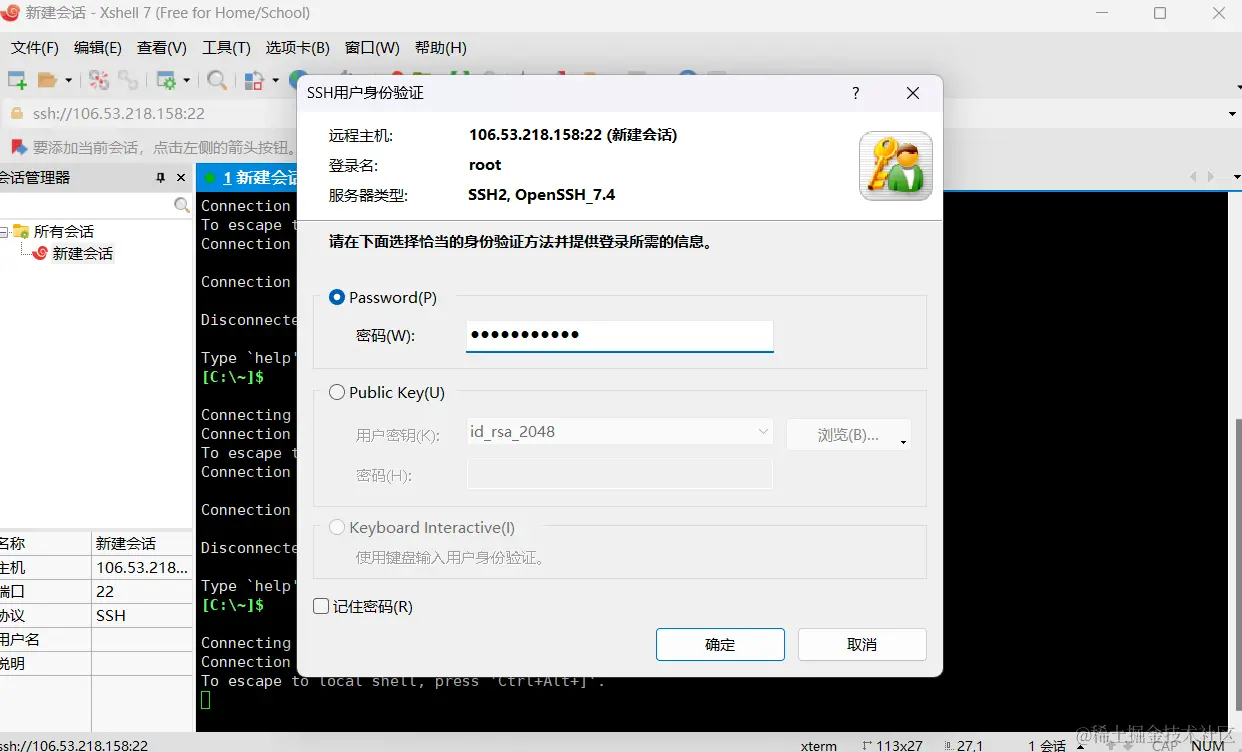The width and height of the screenshot is (1242, 752).
Task: Select Keyboard Interactive authentication option
Action: (337, 527)
